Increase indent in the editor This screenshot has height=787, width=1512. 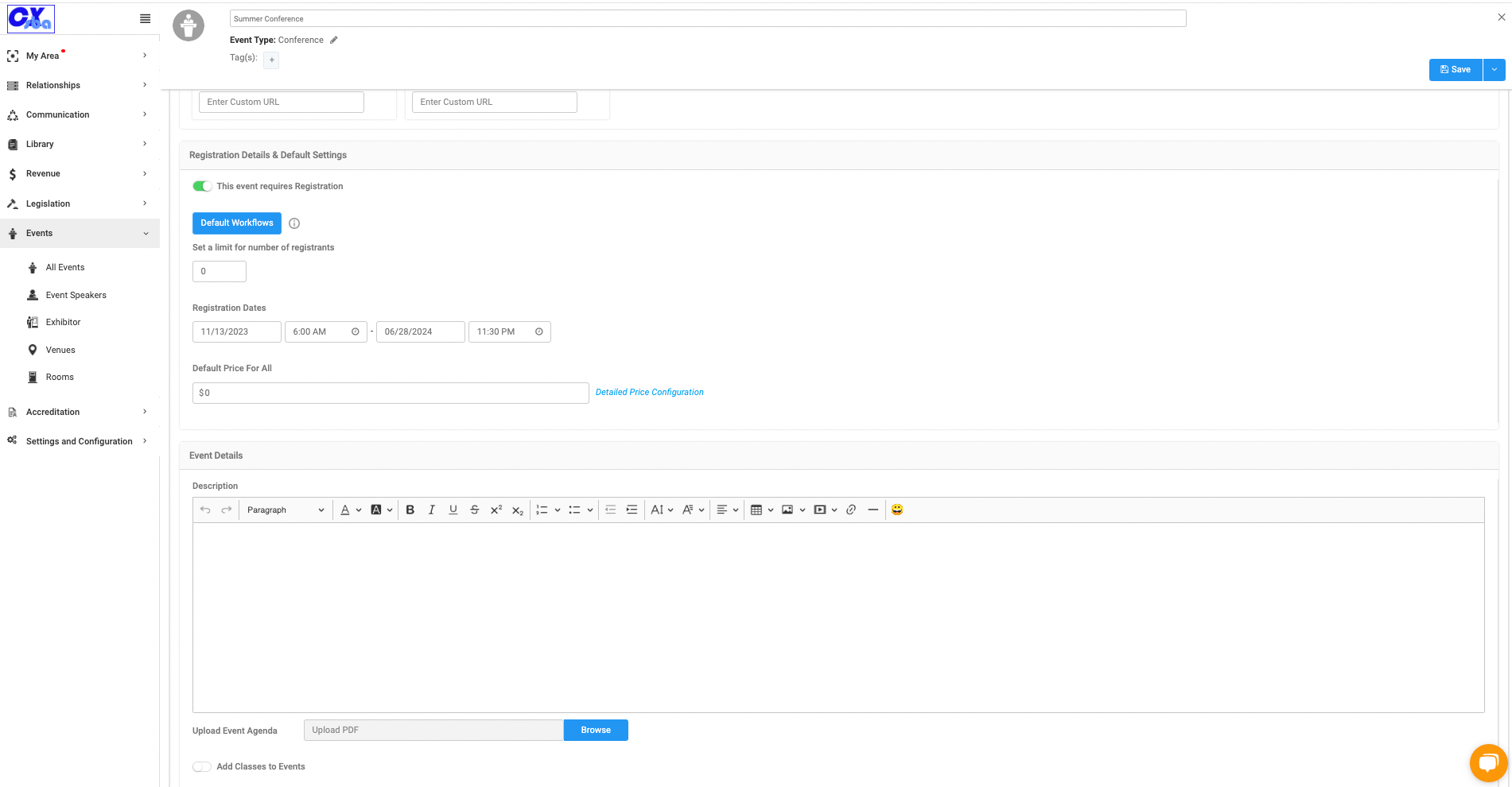(632, 510)
